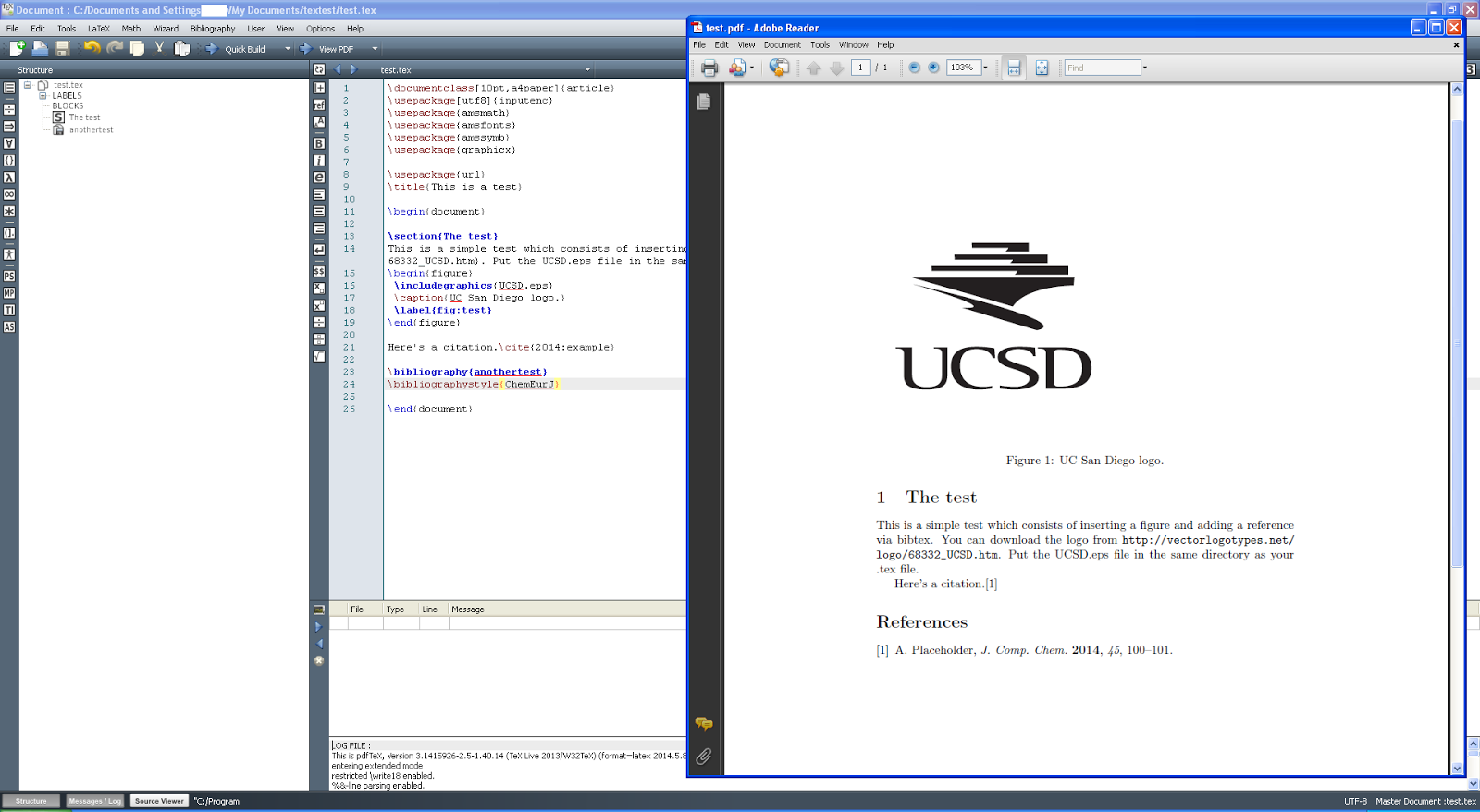Go to the next document with the right arrow
Viewport: 1480px width, 812px height.
pyautogui.click(x=353, y=69)
